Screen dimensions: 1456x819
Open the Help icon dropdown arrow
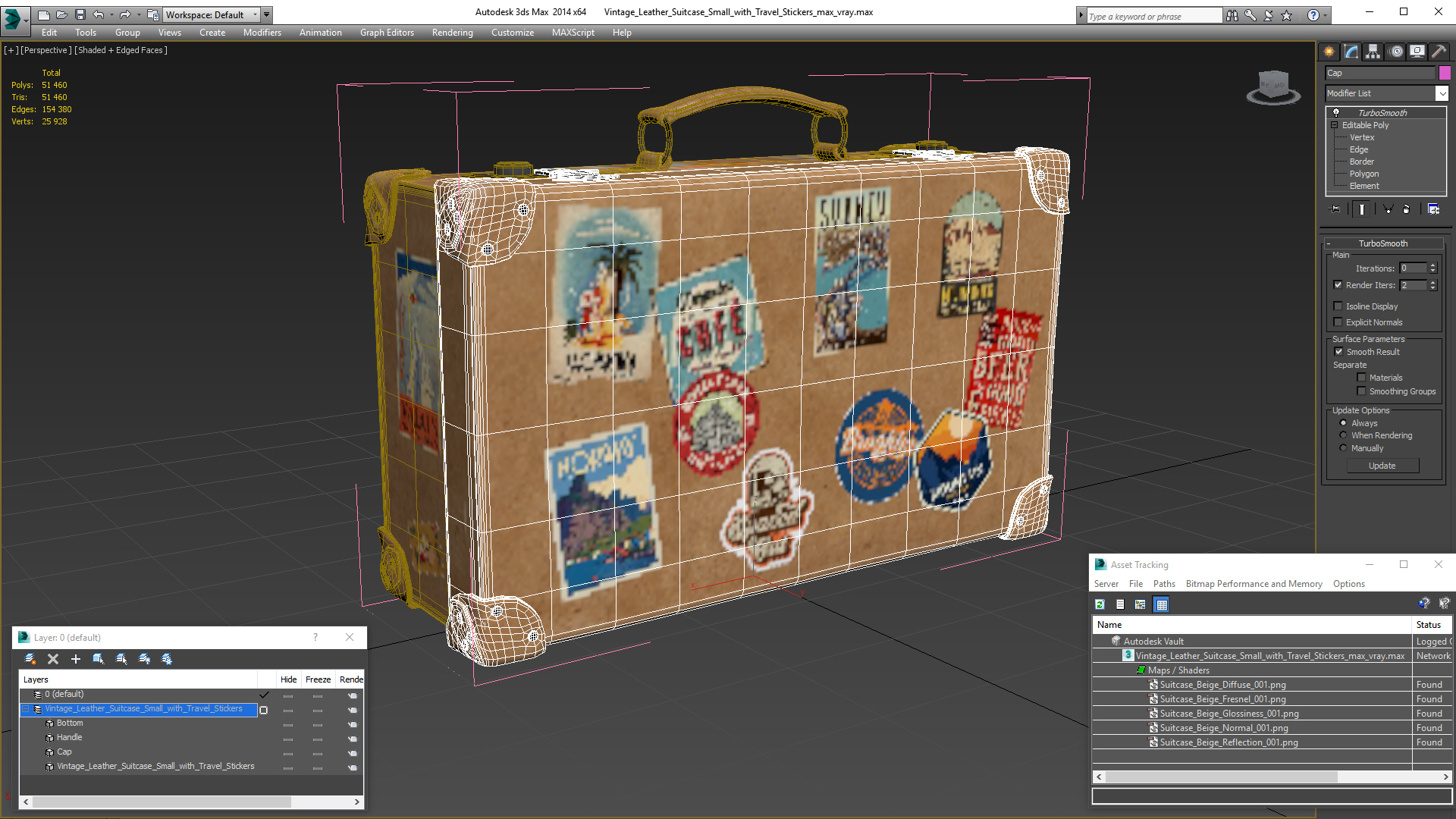(1326, 15)
